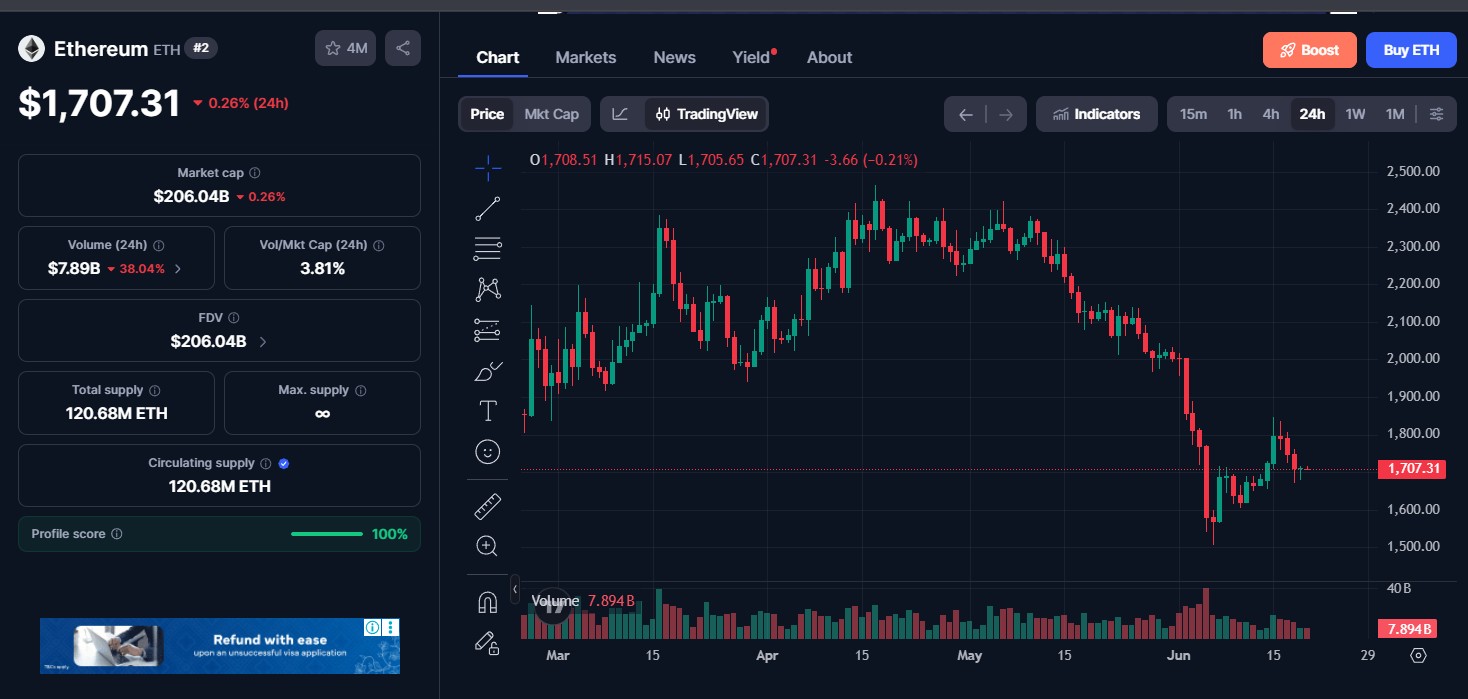
Task: Open the forecasting and measurement tools
Action: (x=487, y=330)
